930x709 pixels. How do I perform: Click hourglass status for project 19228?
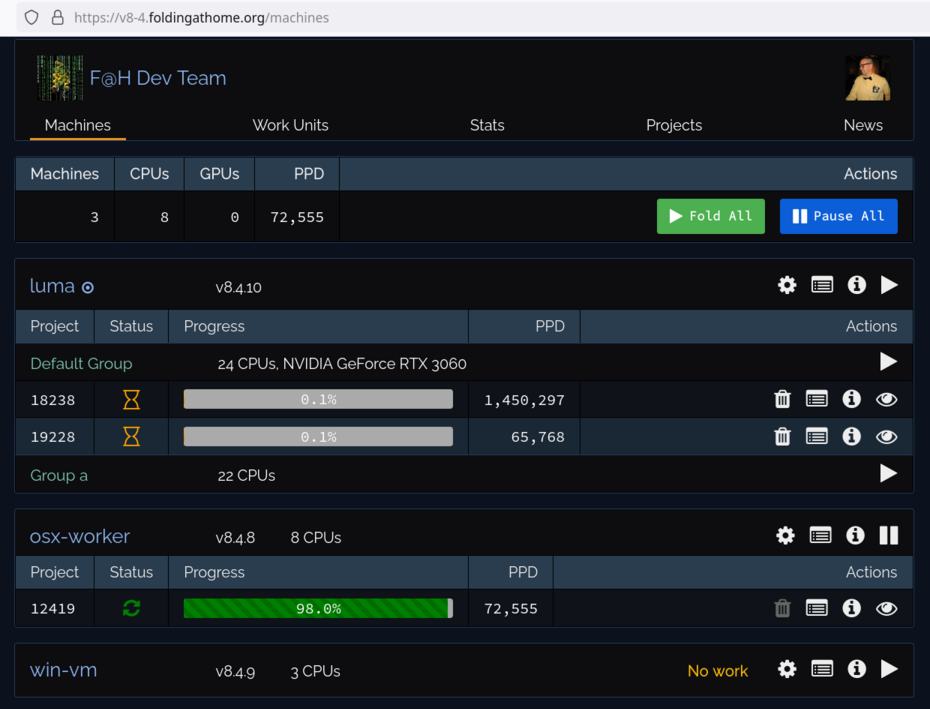pyautogui.click(x=131, y=437)
